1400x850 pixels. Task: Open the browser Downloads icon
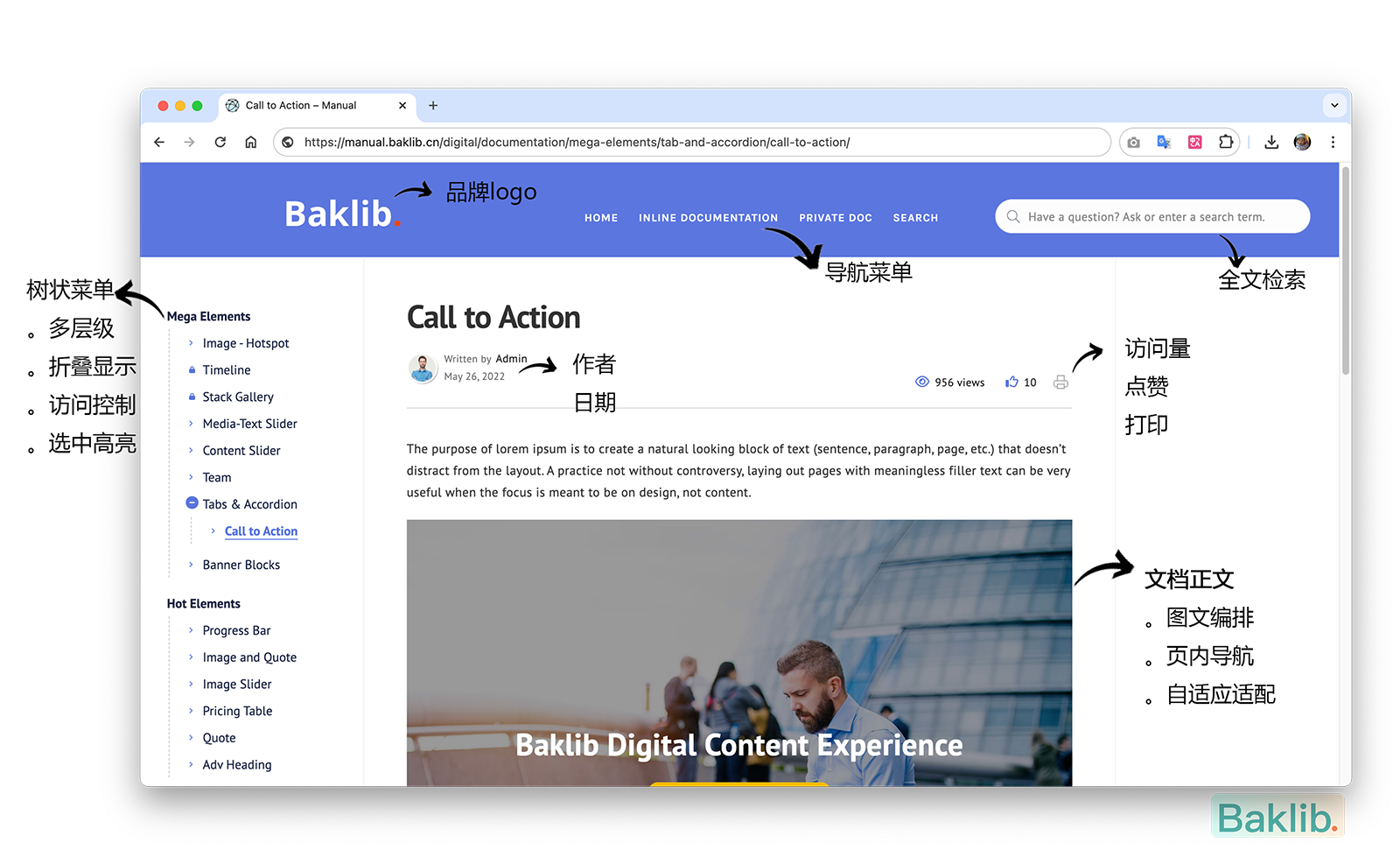(x=1271, y=142)
